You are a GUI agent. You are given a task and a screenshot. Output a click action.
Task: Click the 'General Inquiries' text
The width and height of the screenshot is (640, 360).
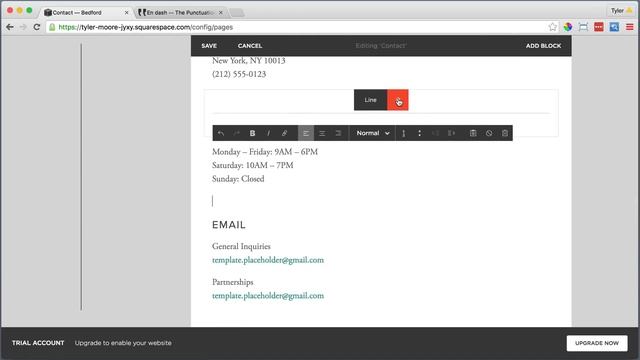point(241,247)
